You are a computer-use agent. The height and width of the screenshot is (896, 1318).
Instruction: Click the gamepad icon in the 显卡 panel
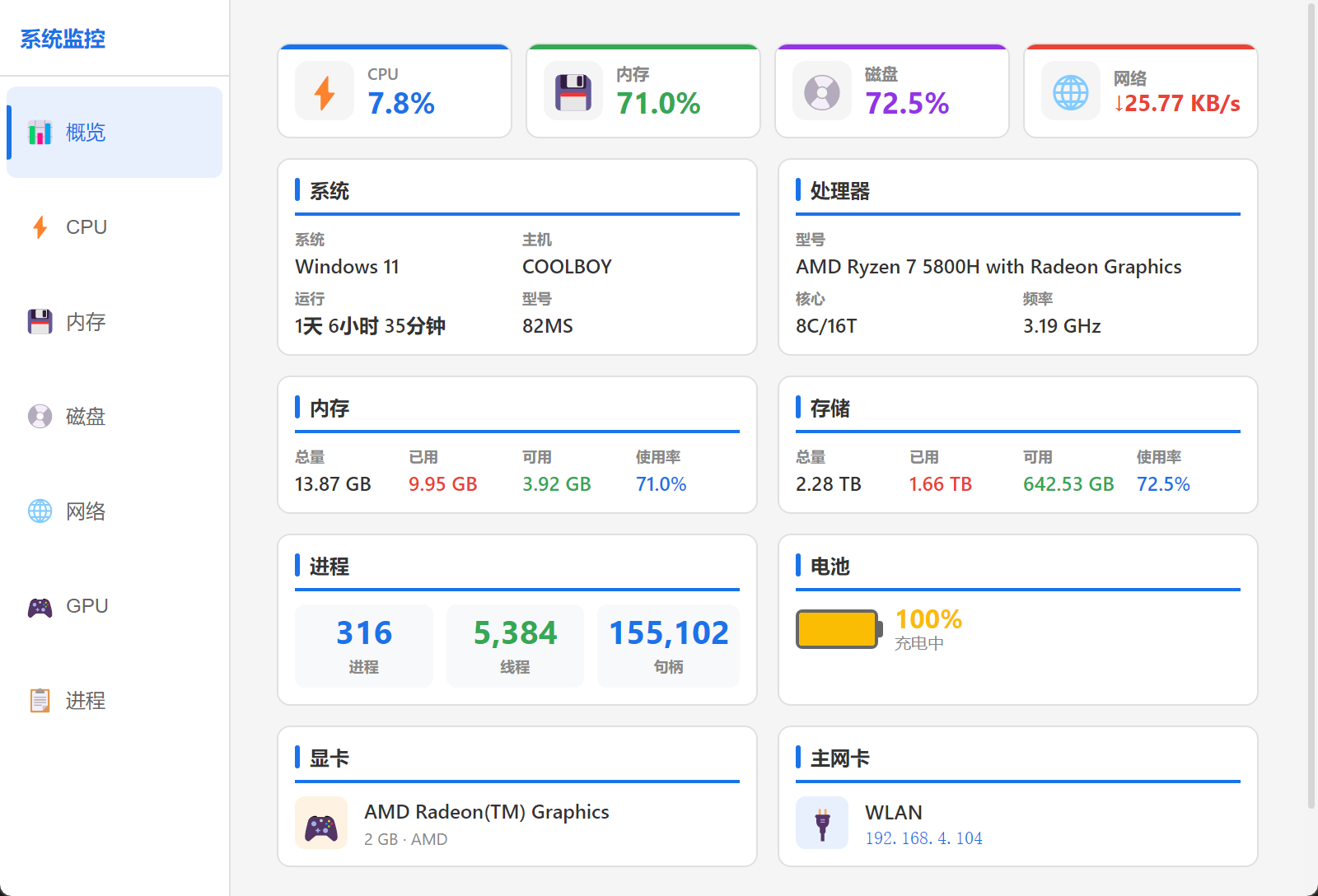pyautogui.click(x=321, y=824)
